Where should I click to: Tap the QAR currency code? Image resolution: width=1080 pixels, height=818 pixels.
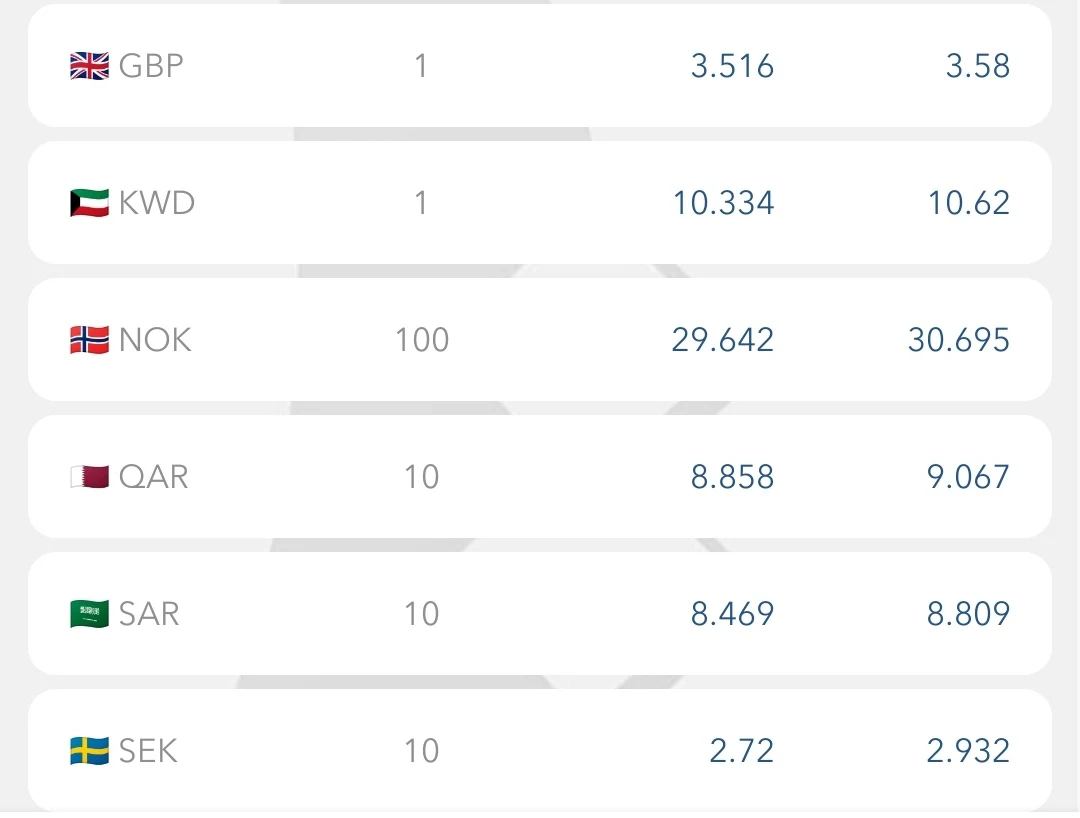click(153, 478)
